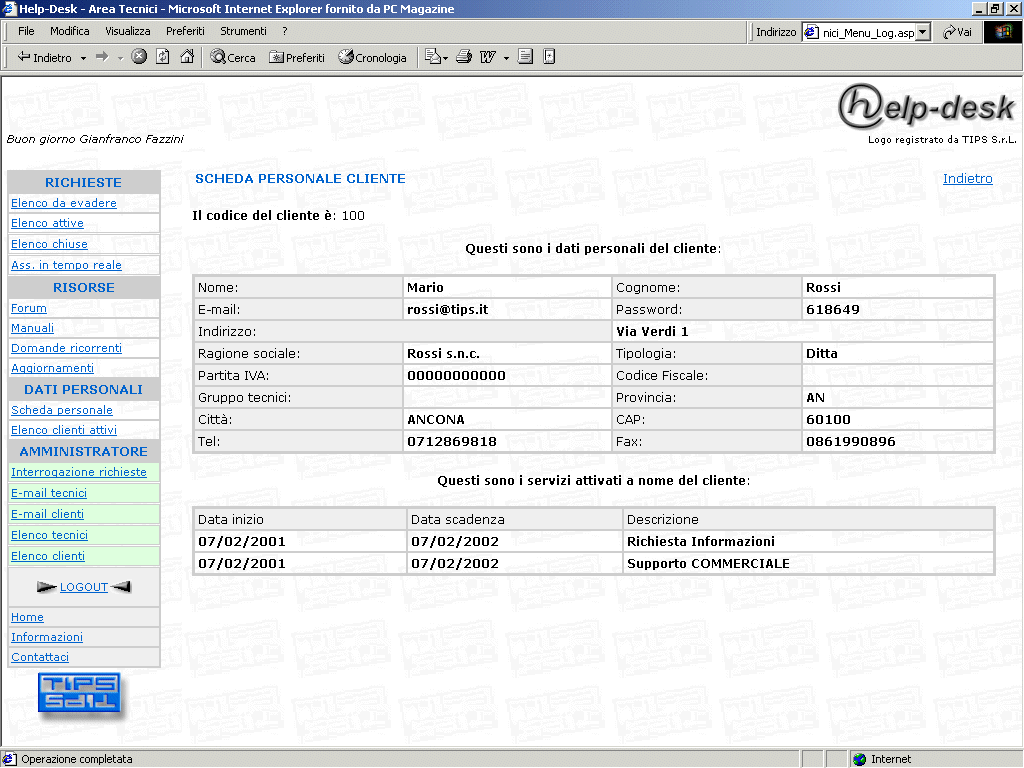Open the Informazioni link

47,637
